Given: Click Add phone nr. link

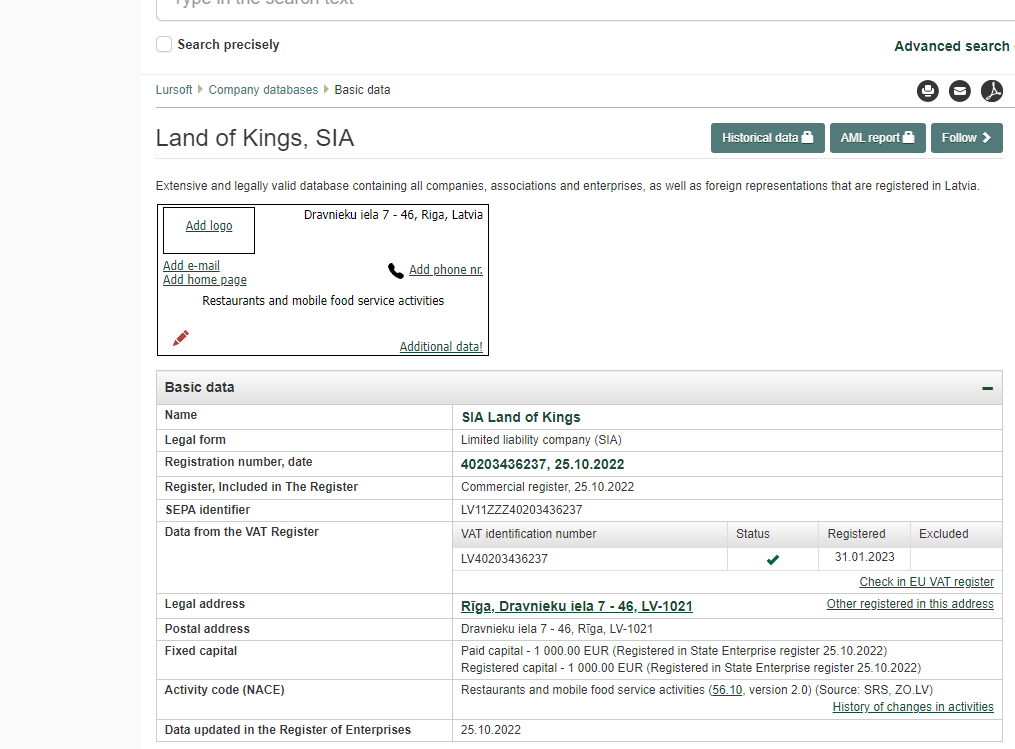Looking at the screenshot, I should [x=445, y=269].
